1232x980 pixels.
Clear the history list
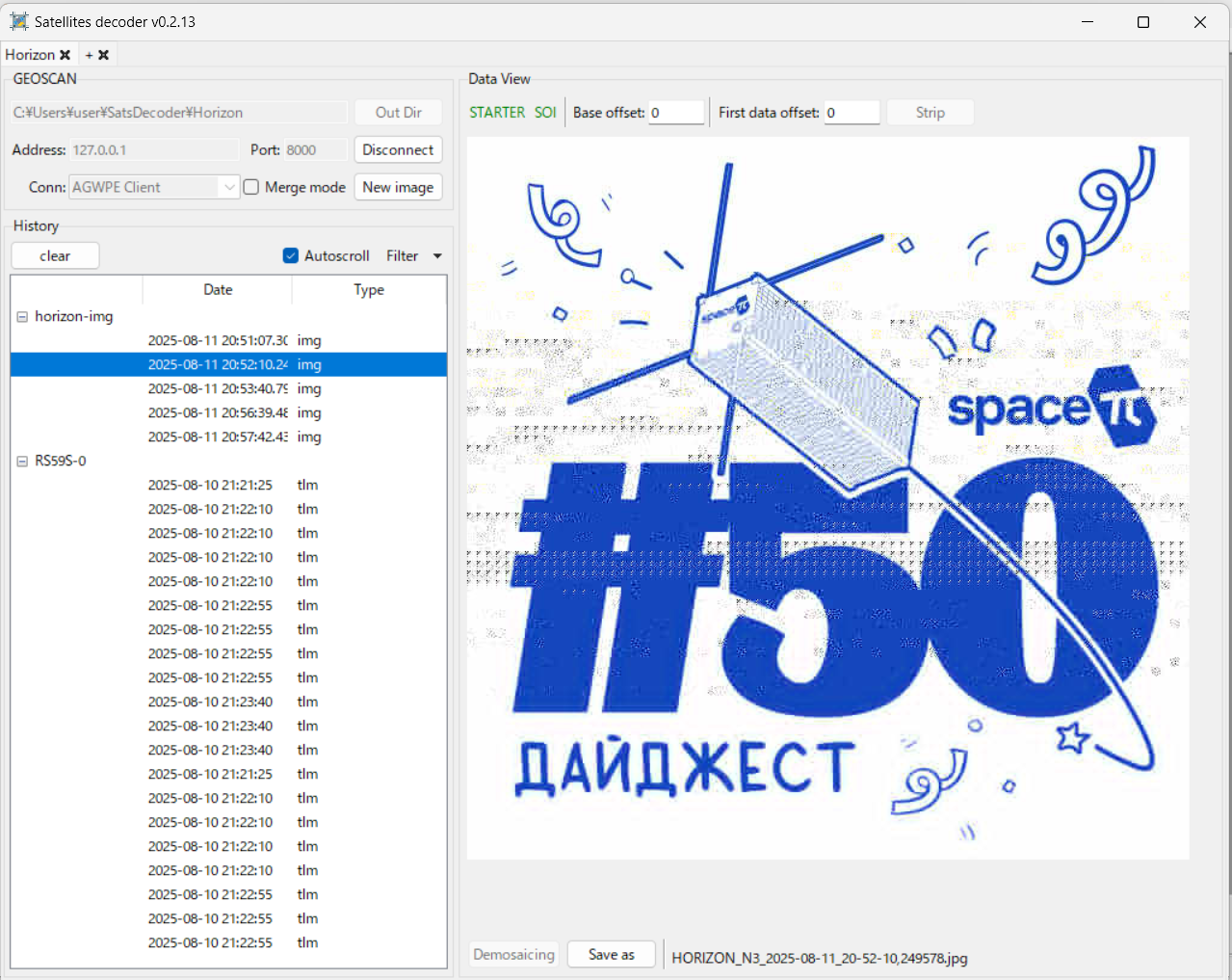(55, 255)
